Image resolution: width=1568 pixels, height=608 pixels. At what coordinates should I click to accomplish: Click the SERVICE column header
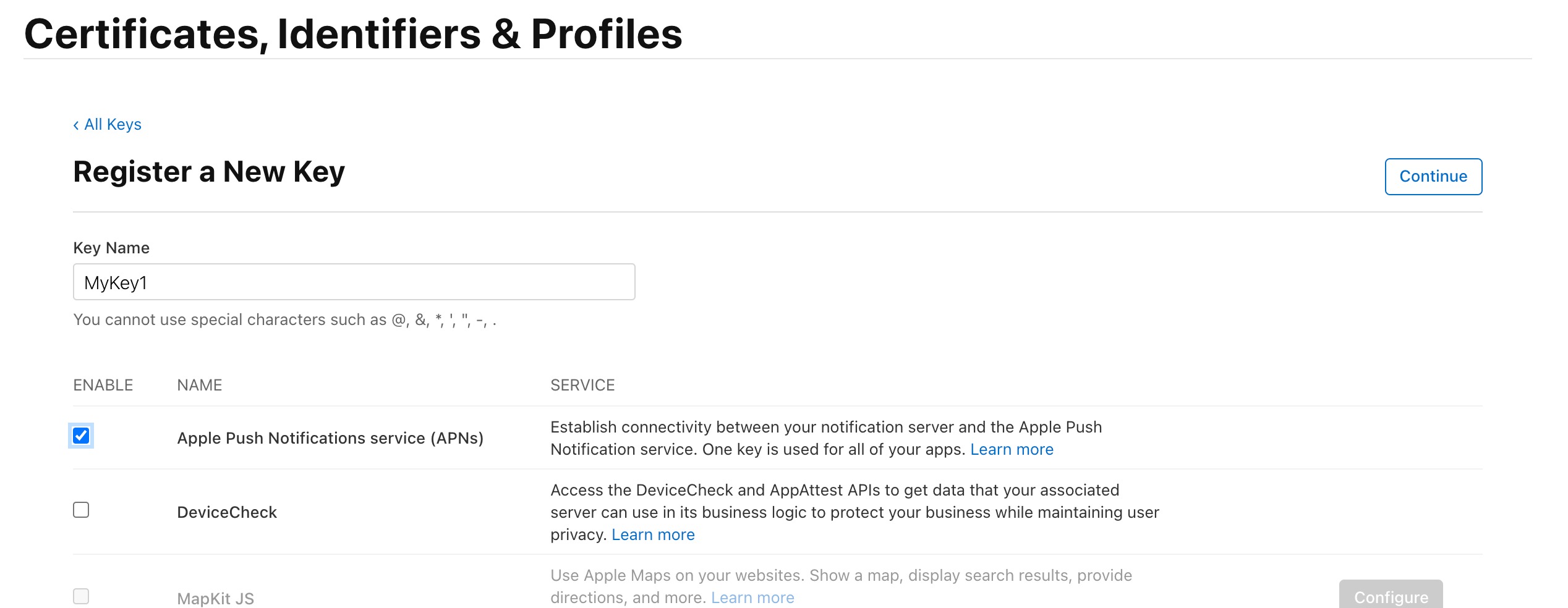coord(582,384)
